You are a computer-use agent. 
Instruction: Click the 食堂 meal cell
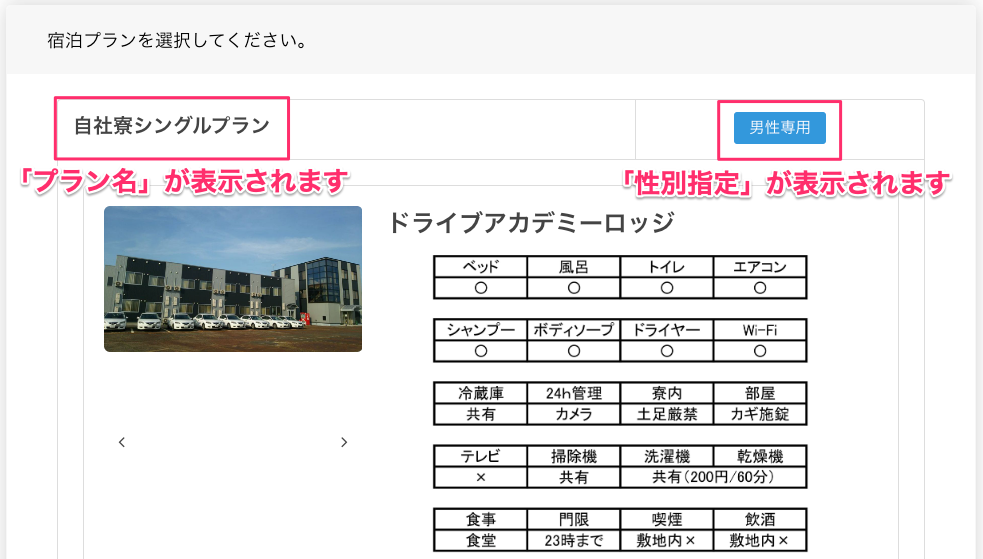pos(480,541)
